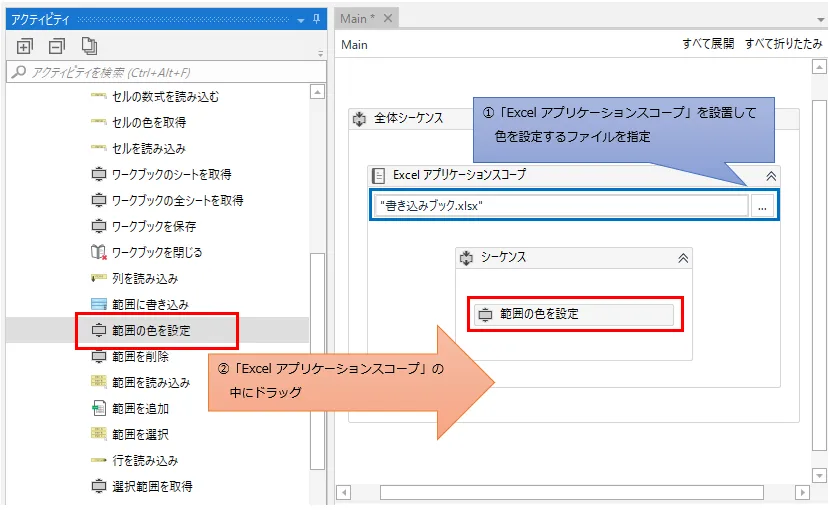This screenshot has height=510, width=834.
Task: Click the designer horizontal scroll left arrow
Action: point(344,492)
